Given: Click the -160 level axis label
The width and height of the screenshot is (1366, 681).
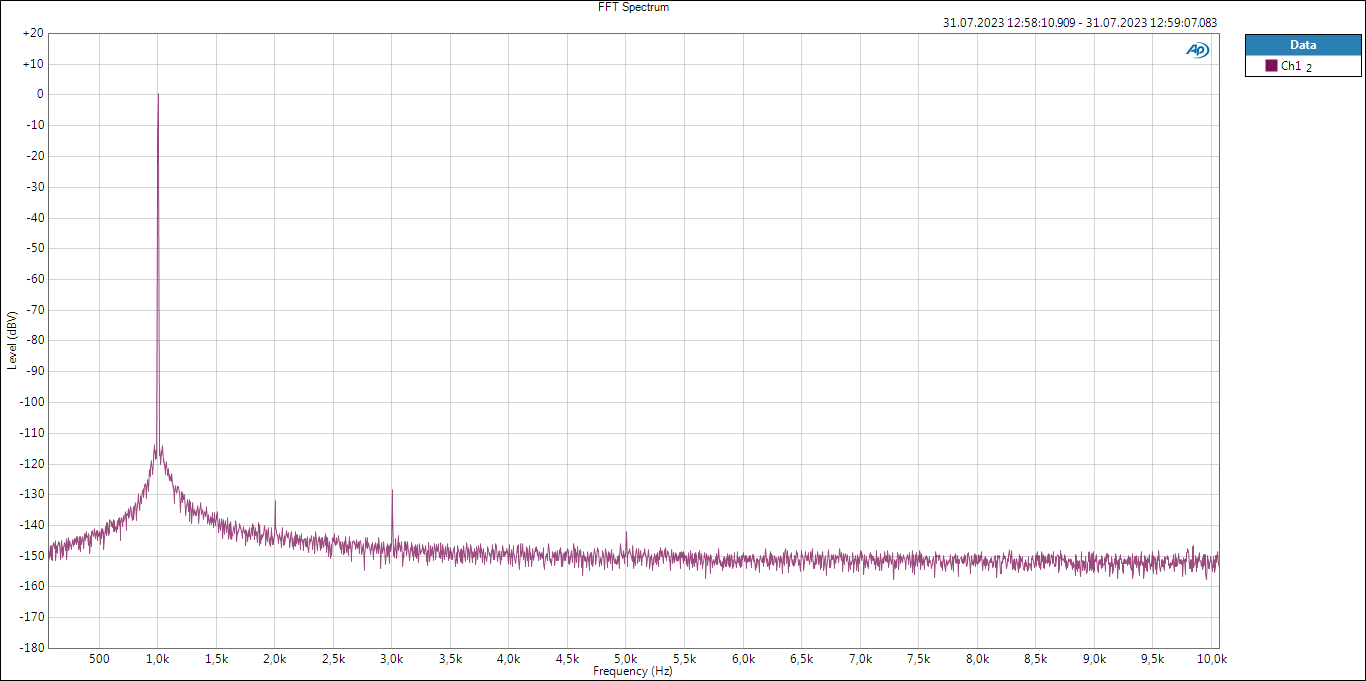Looking at the screenshot, I should point(31,586).
